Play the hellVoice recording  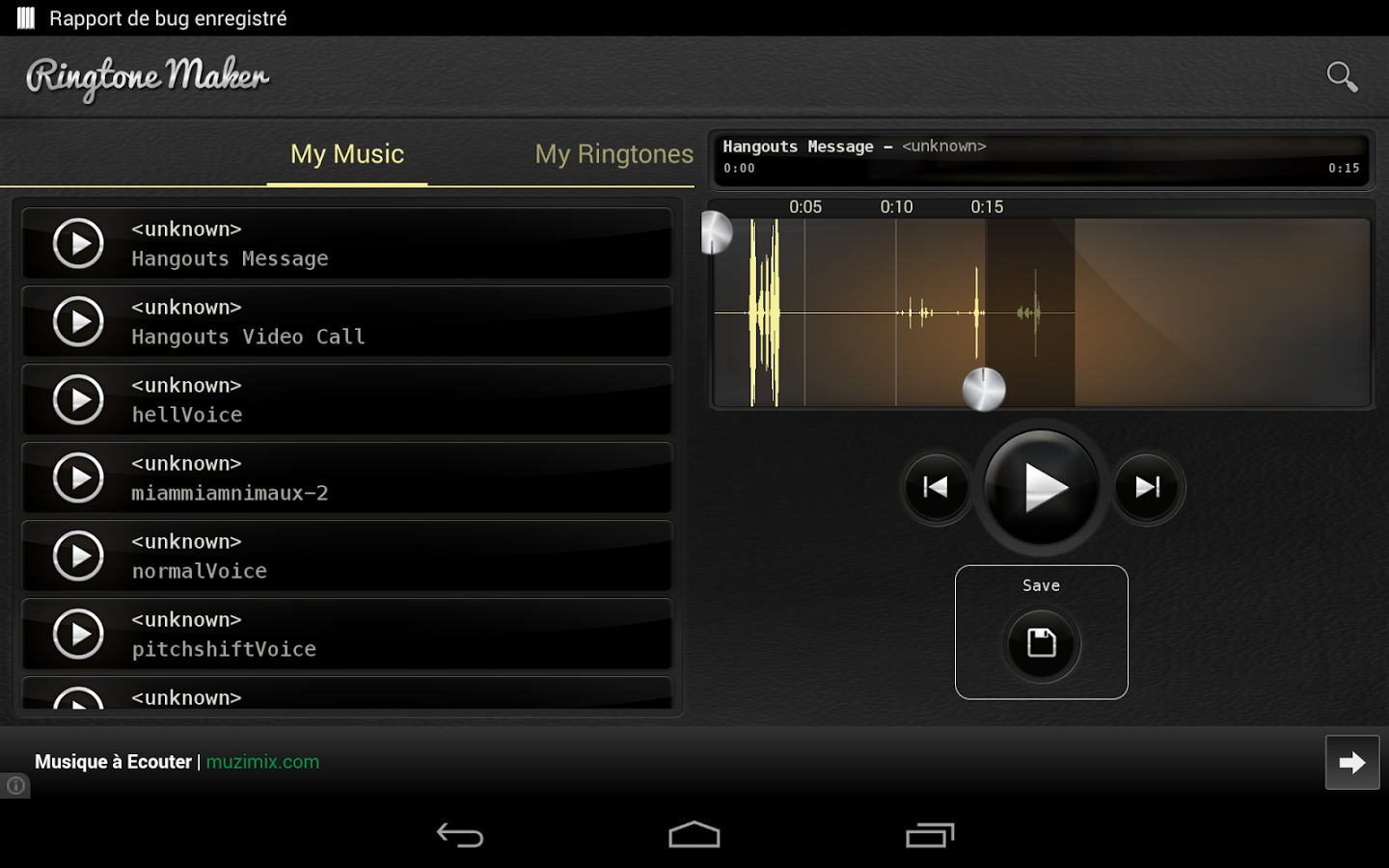tap(78, 399)
